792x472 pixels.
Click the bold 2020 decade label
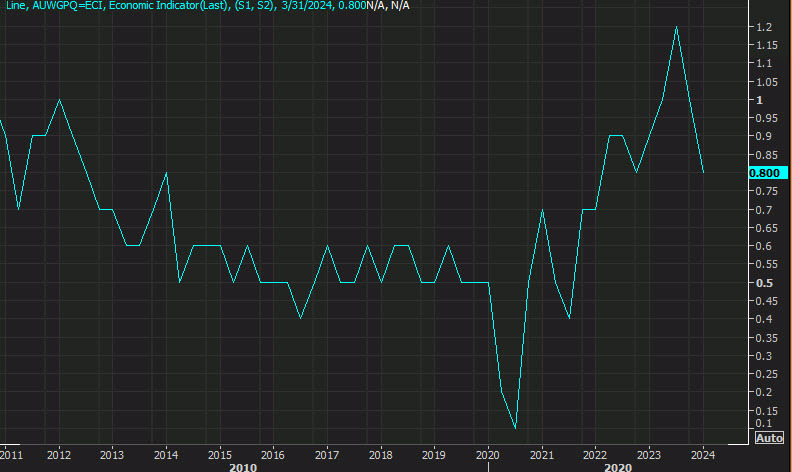(618, 467)
